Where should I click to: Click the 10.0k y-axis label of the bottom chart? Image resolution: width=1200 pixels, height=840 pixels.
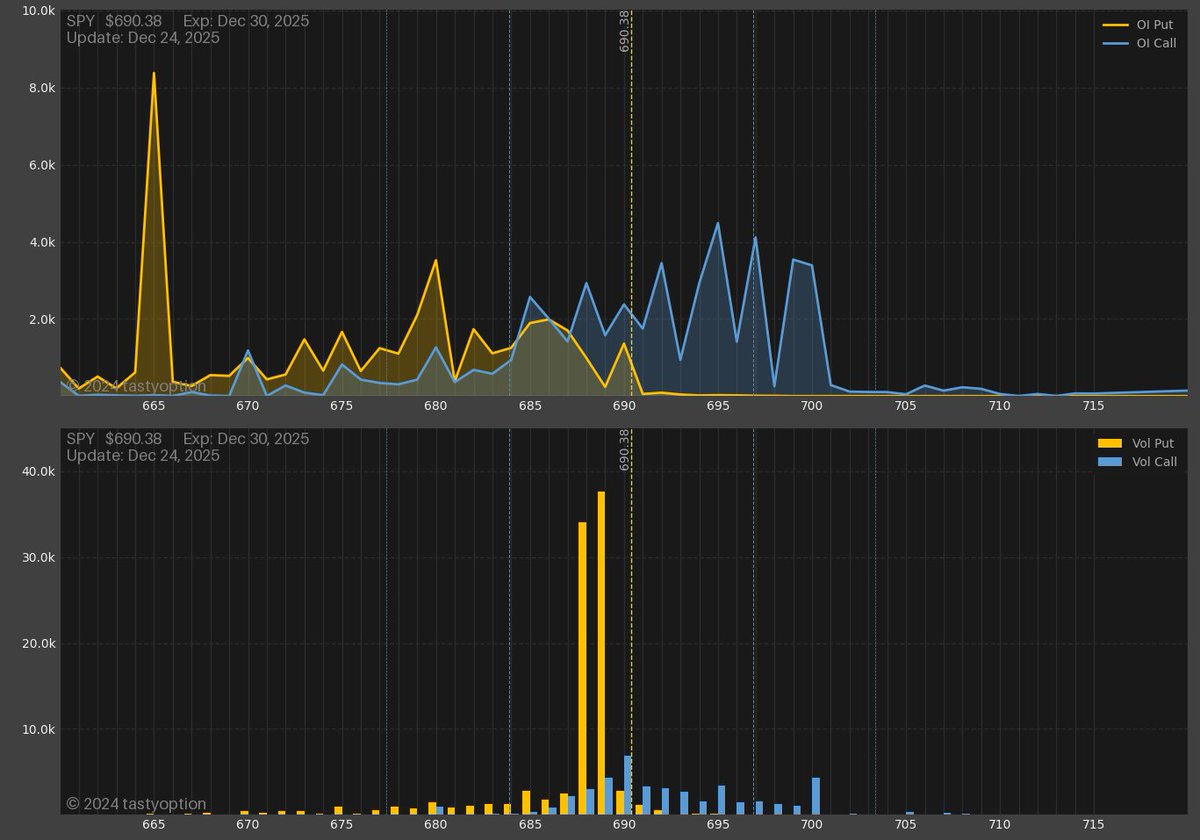[37, 729]
